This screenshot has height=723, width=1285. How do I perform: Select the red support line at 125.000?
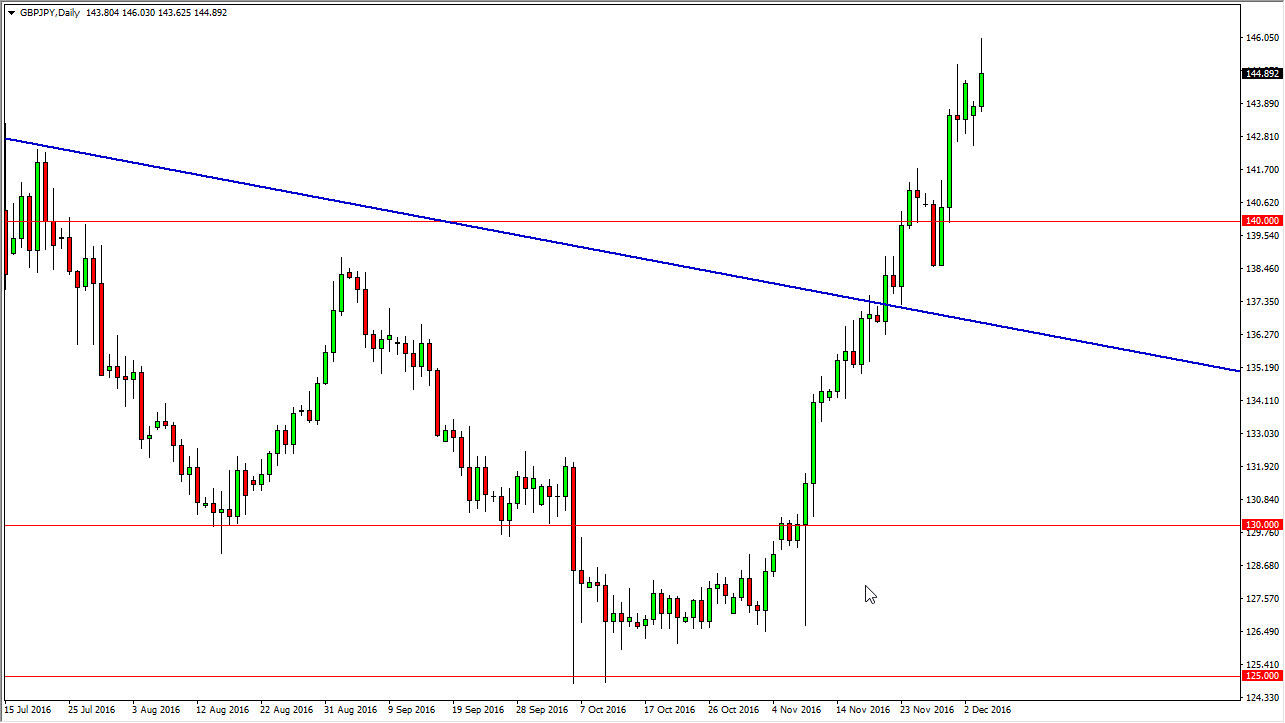click(300, 677)
